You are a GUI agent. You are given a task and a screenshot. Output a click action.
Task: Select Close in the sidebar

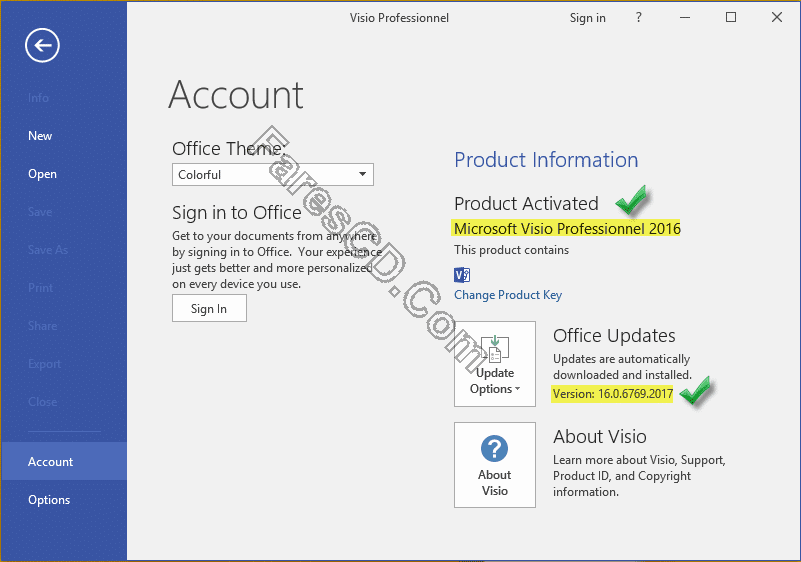tap(42, 402)
